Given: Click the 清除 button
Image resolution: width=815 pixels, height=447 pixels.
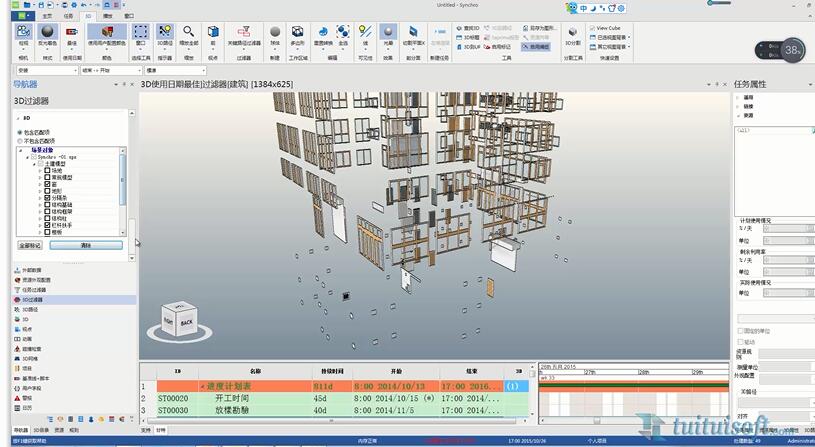Looking at the screenshot, I should click(x=86, y=244).
